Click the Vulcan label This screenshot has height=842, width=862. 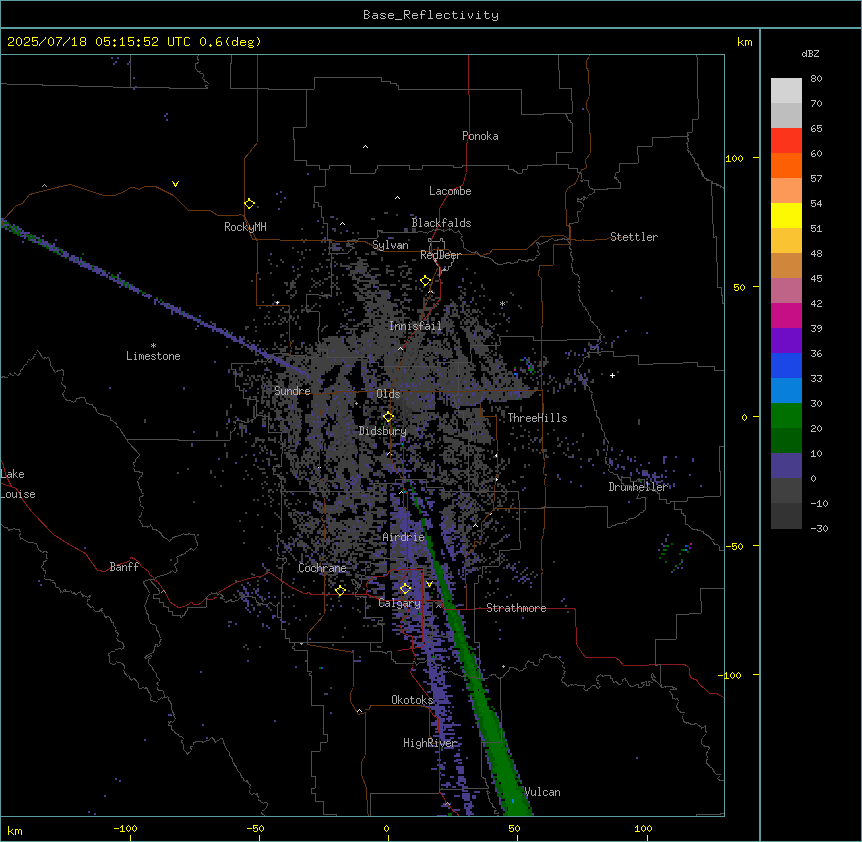tap(542, 792)
